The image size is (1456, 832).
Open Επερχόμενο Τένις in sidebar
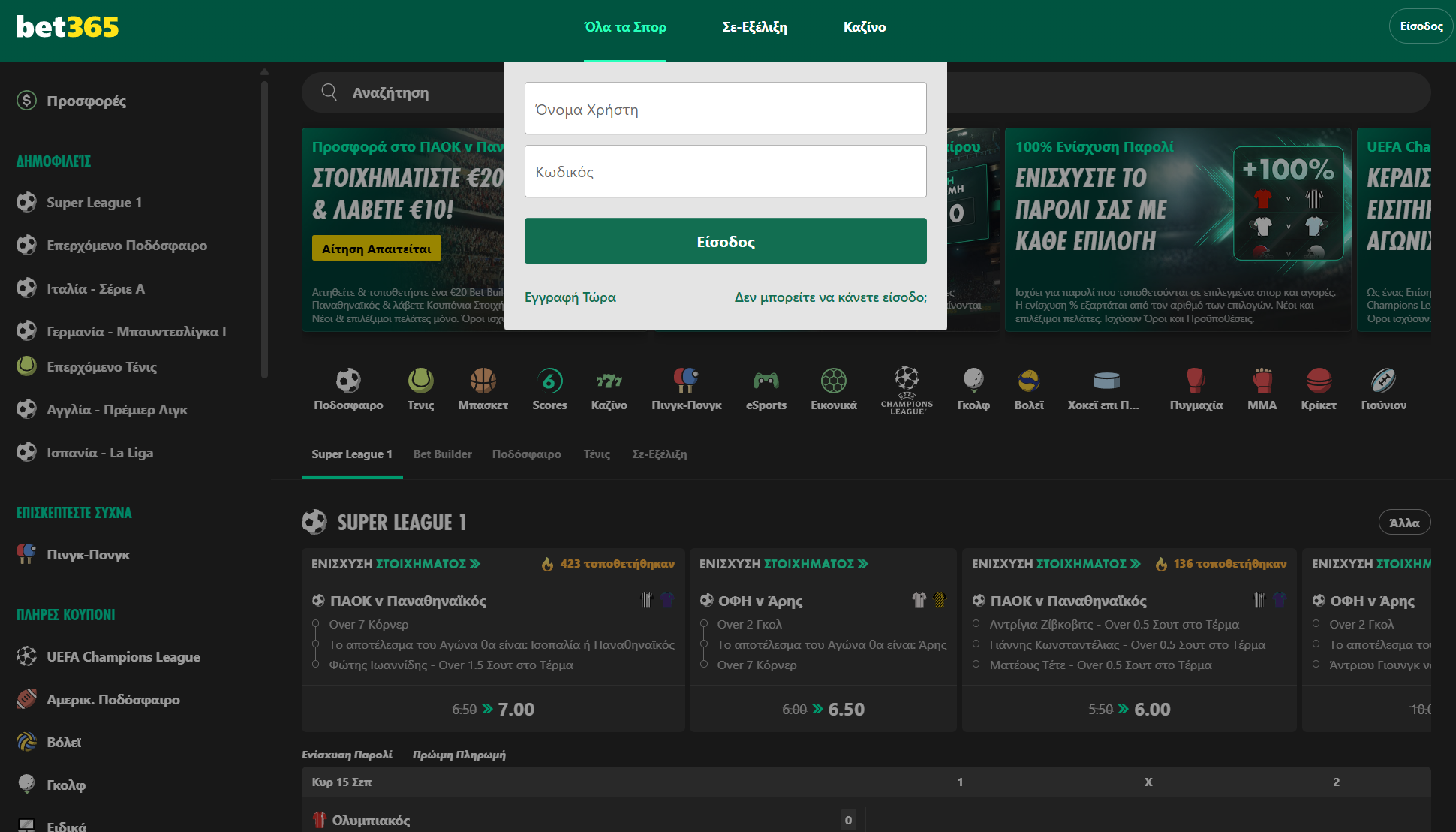[x=101, y=366]
